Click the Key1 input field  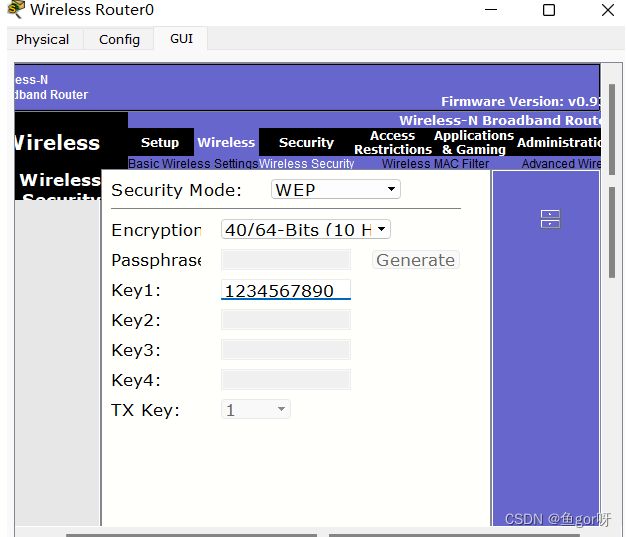(x=286, y=289)
